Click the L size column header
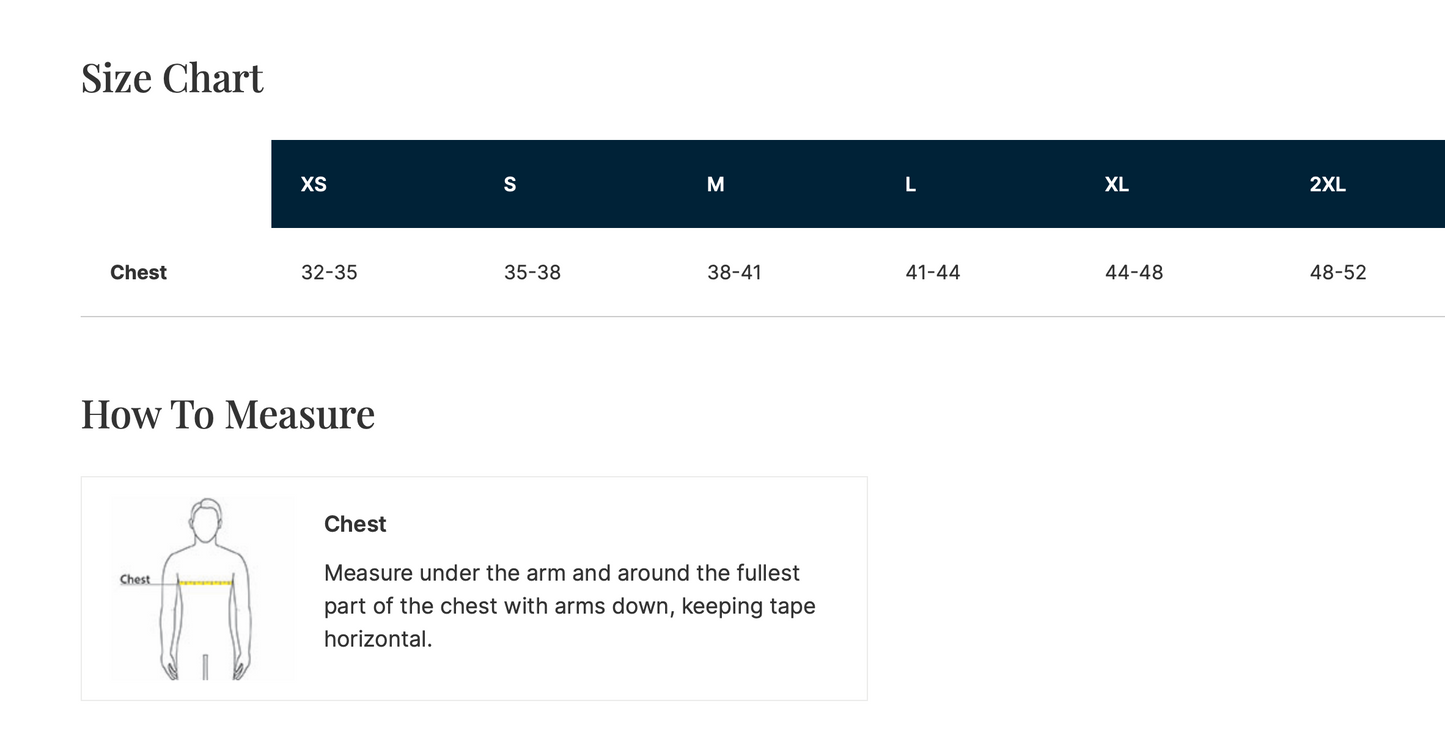 (x=910, y=185)
